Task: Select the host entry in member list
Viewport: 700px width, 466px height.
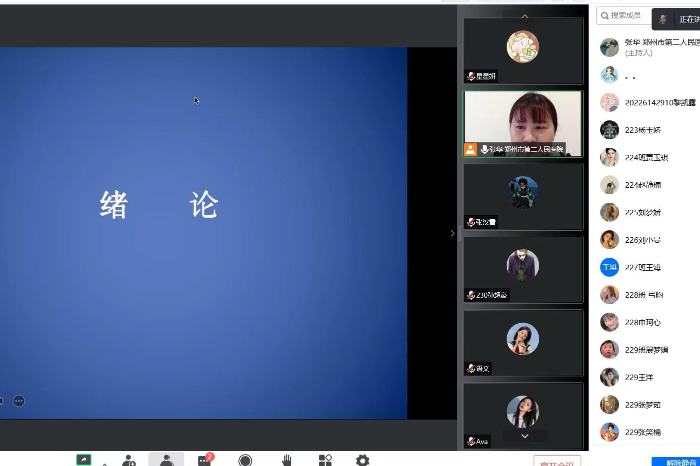Action: [645, 47]
